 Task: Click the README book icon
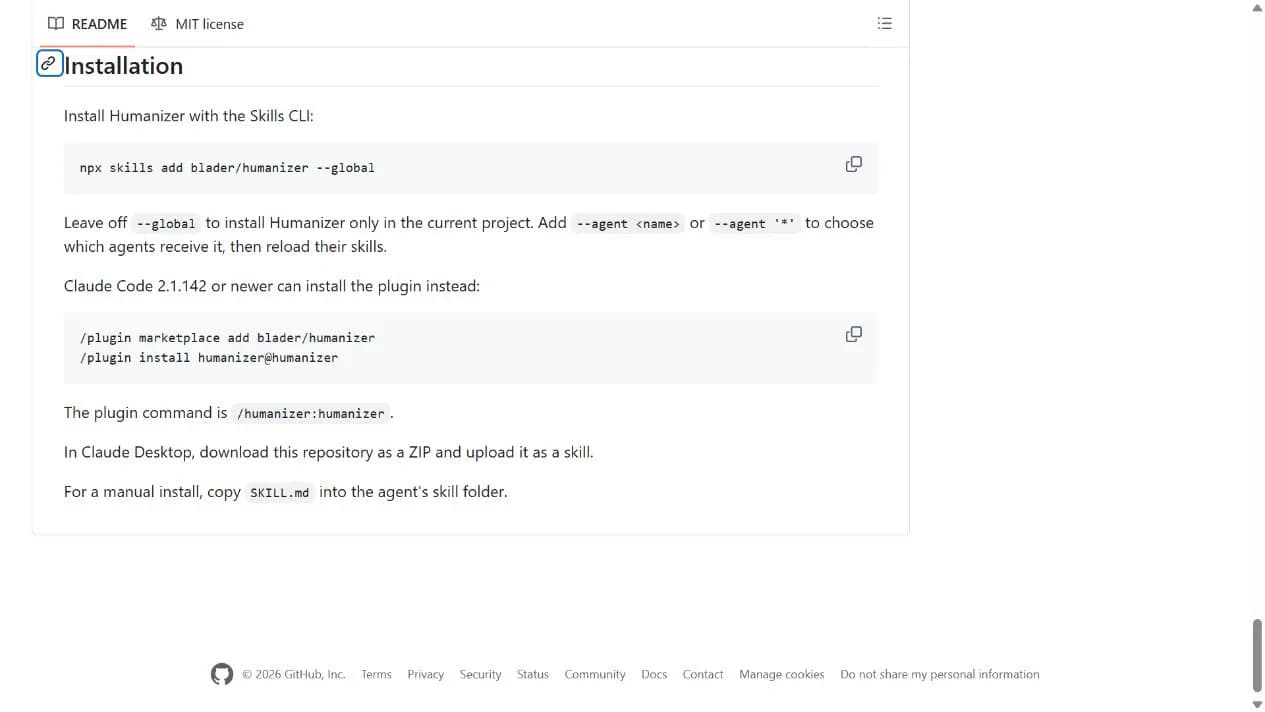pyautogui.click(x=56, y=24)
